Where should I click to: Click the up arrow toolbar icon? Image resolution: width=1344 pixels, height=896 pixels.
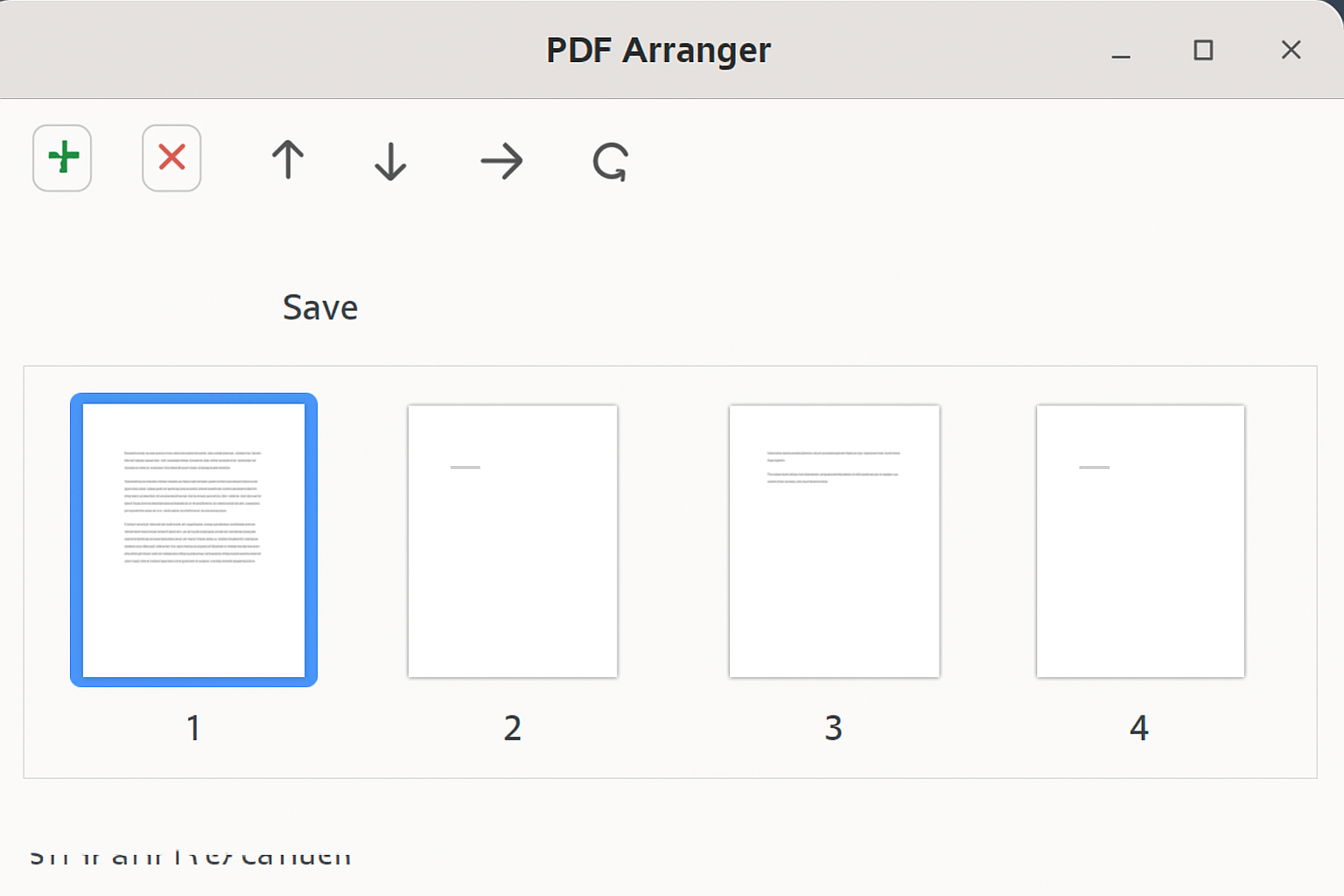(288, 160)
